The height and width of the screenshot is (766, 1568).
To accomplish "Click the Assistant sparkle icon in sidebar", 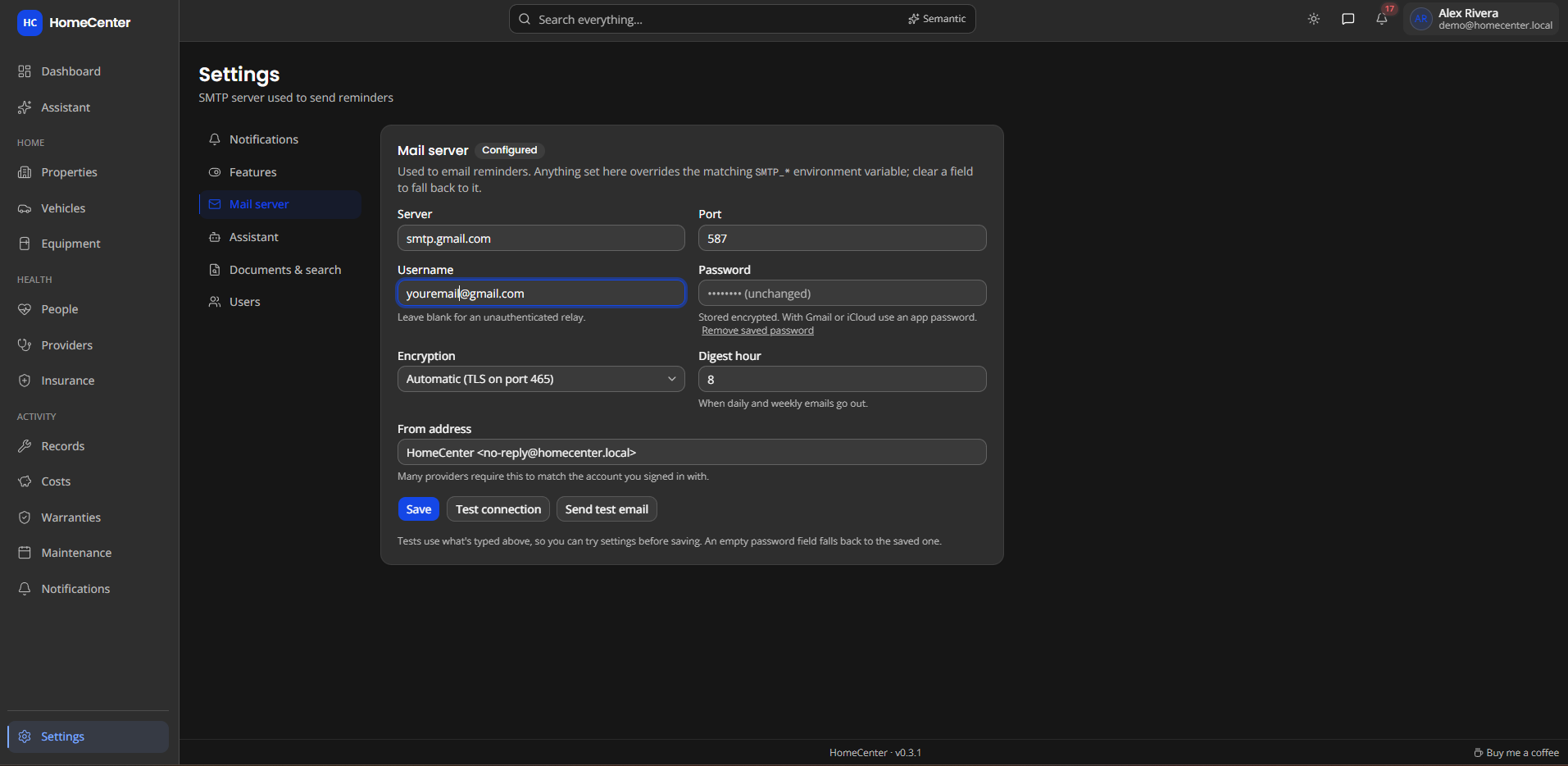I will 25,107.
